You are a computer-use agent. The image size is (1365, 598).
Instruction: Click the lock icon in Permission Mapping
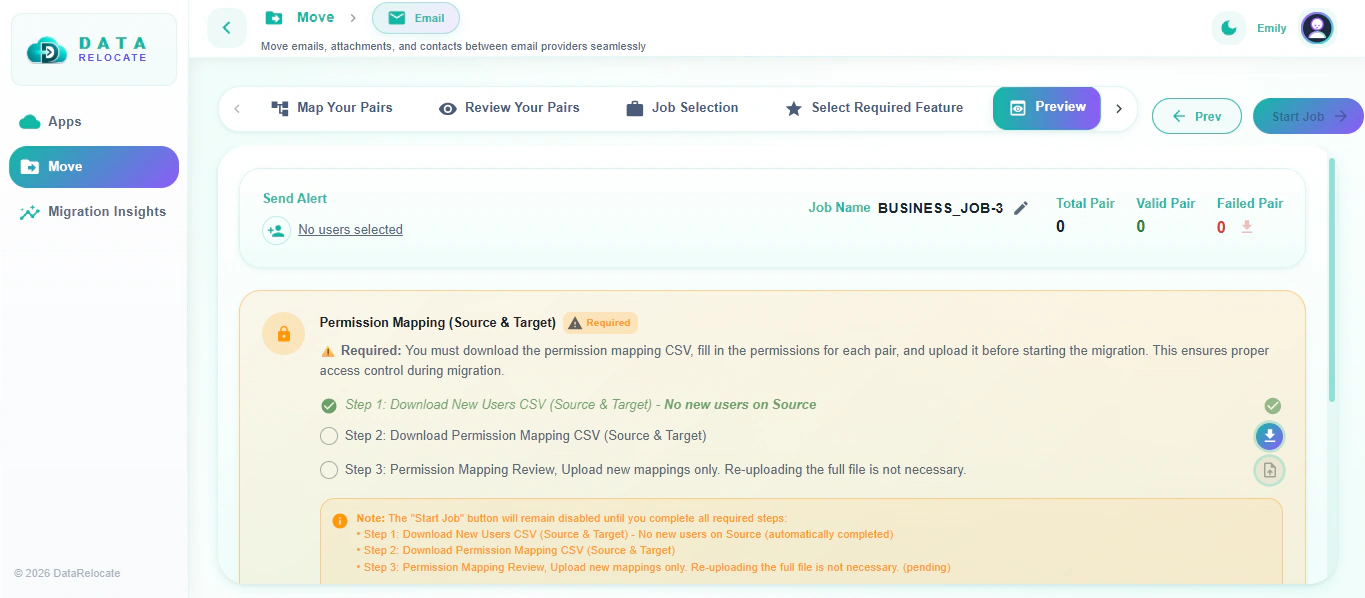[x=284, y=333]
